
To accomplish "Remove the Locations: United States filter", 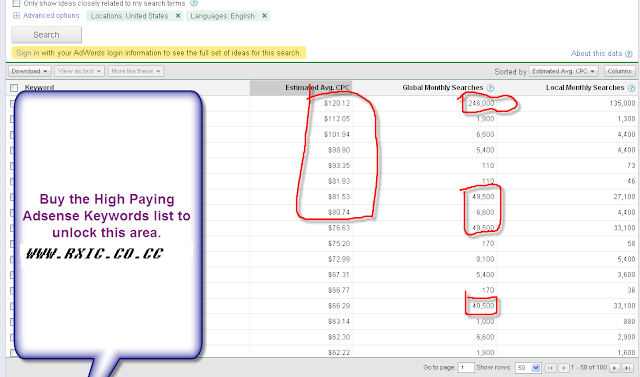I will coord(178,16).
